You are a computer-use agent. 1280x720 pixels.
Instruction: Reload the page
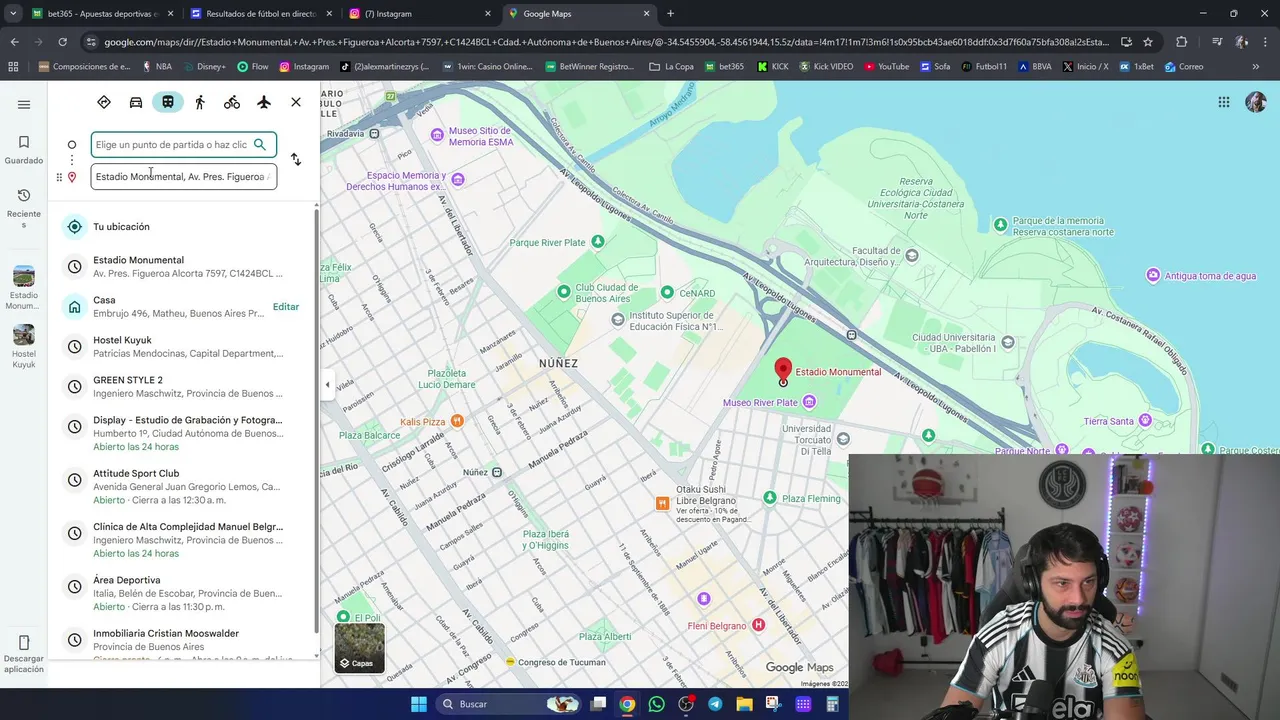click(x=62, y=42)
